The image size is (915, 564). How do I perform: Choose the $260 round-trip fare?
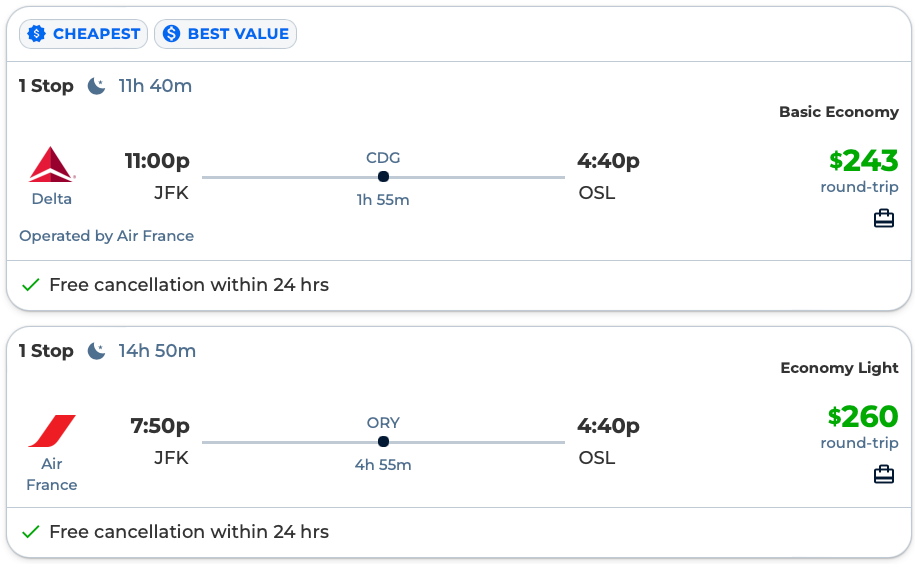(x=863, y=416)
